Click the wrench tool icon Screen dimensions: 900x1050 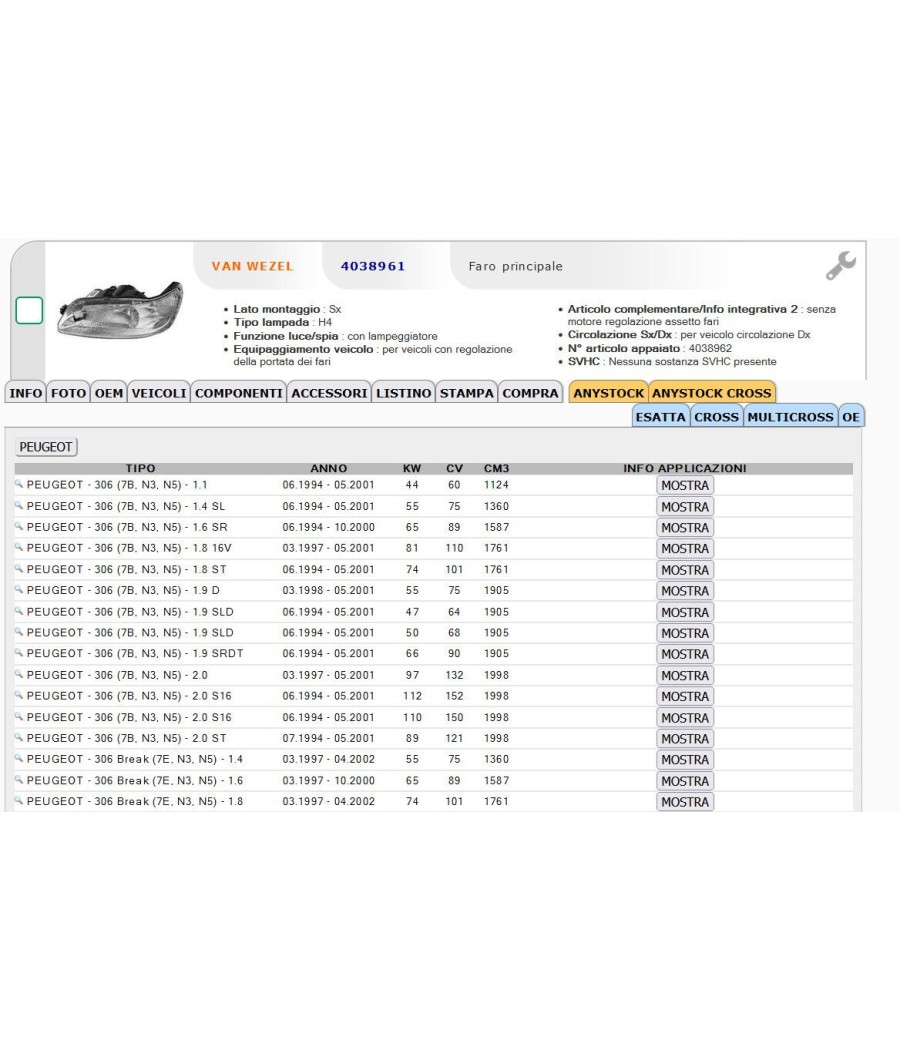(x=840, y=265)
